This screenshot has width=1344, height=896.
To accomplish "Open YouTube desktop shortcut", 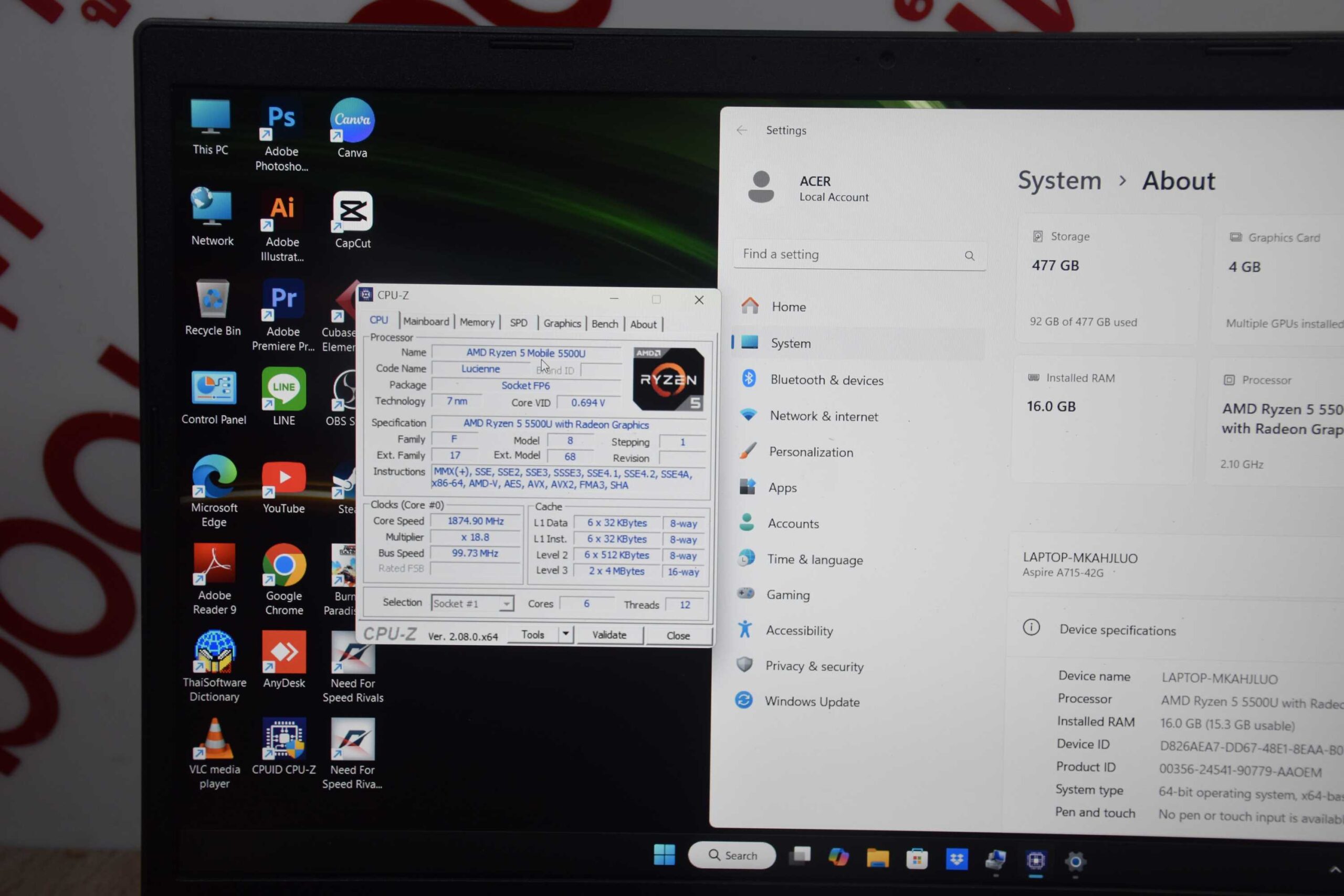I will coord(283,488).
